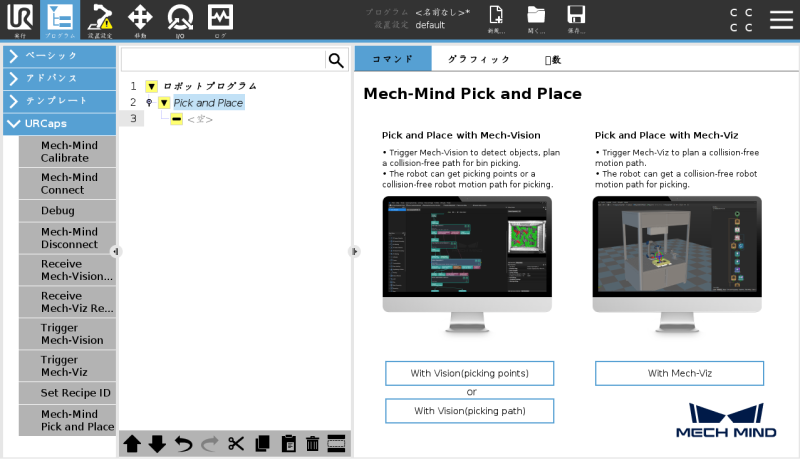Select the empty node on line 3
The image size is (800, 459).
(x=200, y=119)
